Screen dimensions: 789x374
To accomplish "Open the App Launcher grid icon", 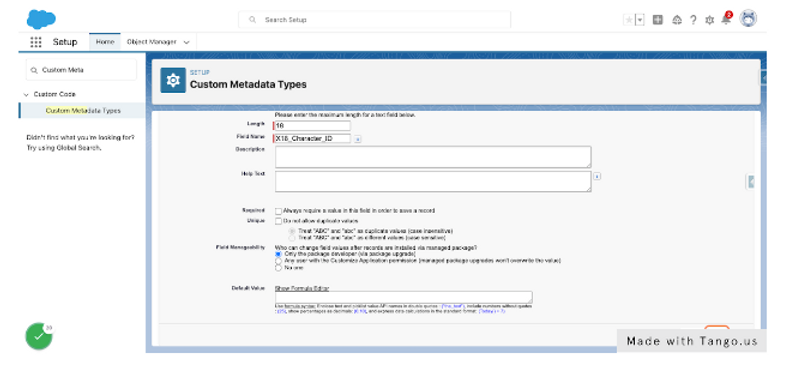I will 36,42.
